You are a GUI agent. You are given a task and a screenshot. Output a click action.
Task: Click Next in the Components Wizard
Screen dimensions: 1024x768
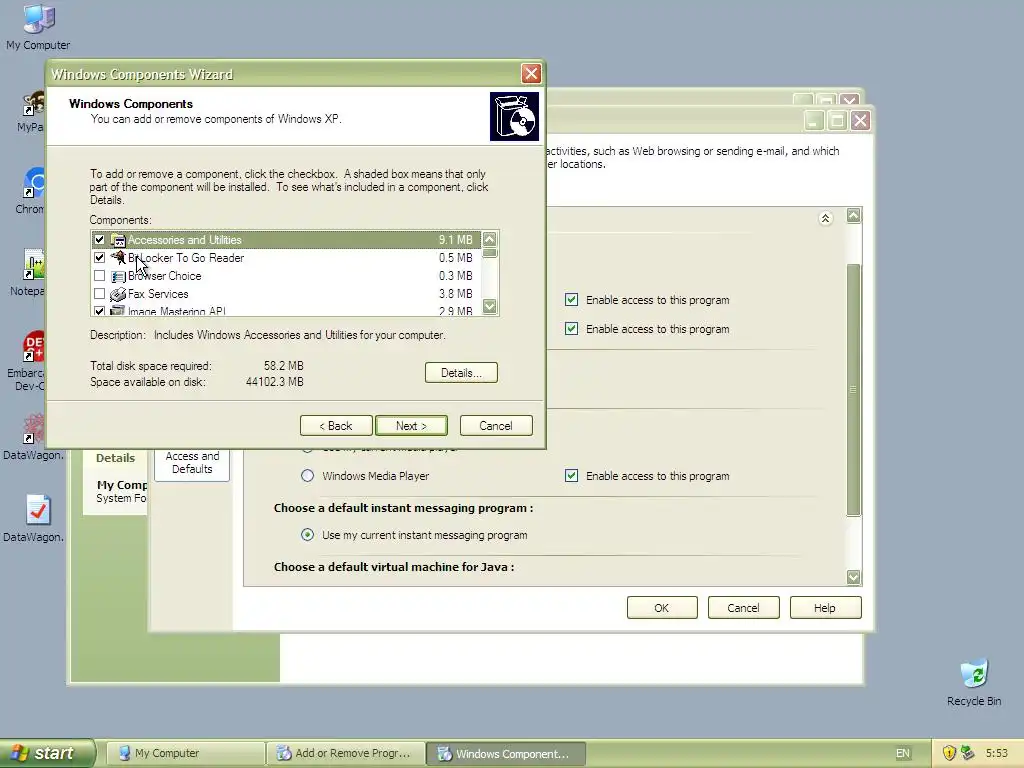coord(411,426)
